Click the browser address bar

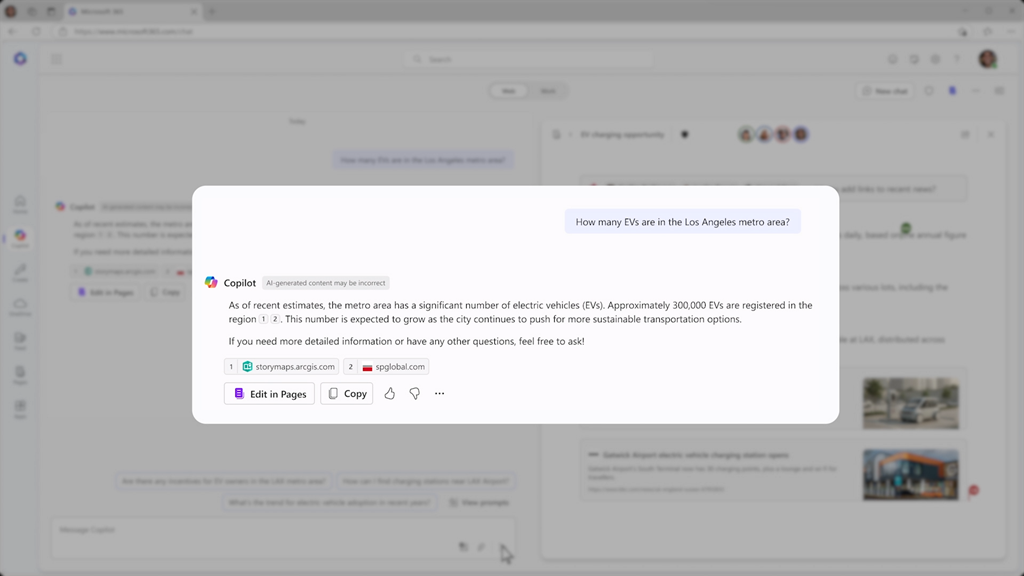click(503, 31)
